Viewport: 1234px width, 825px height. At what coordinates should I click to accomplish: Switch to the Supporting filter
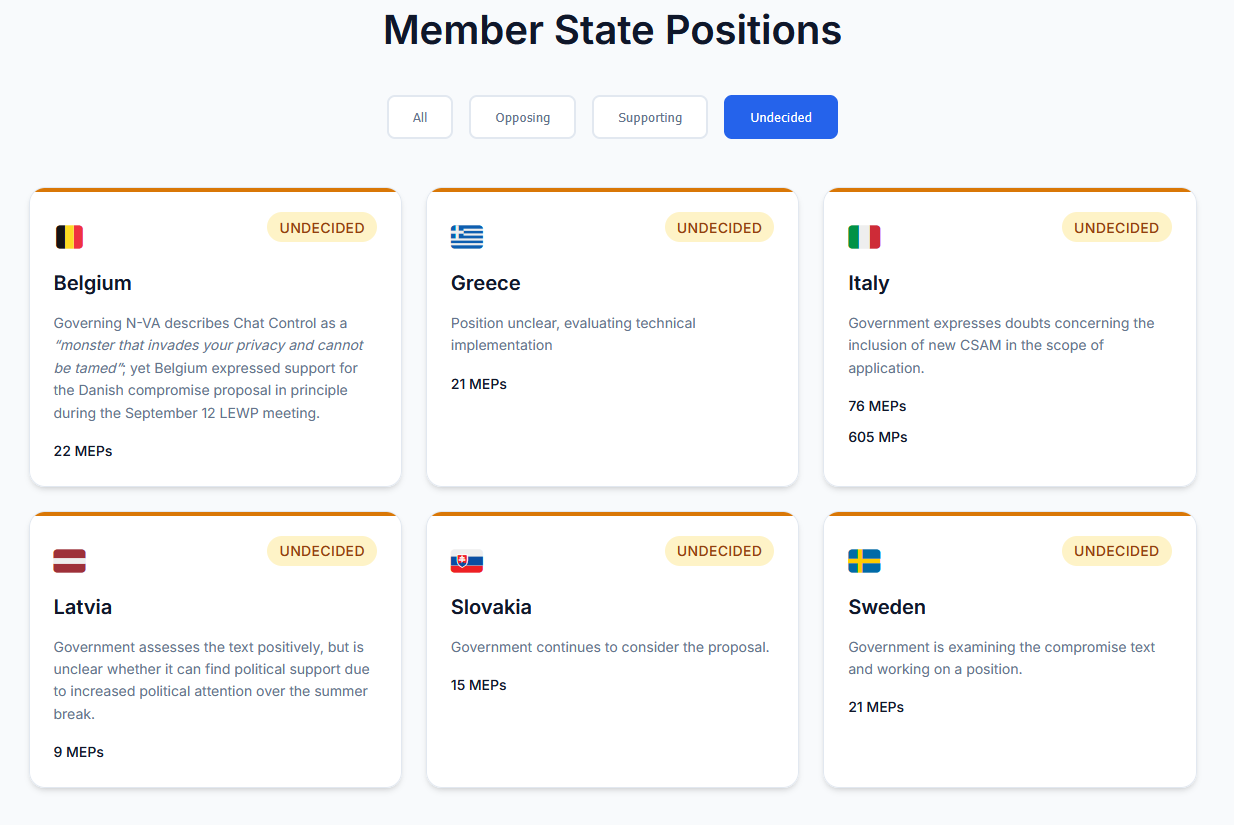click(649, 117)
